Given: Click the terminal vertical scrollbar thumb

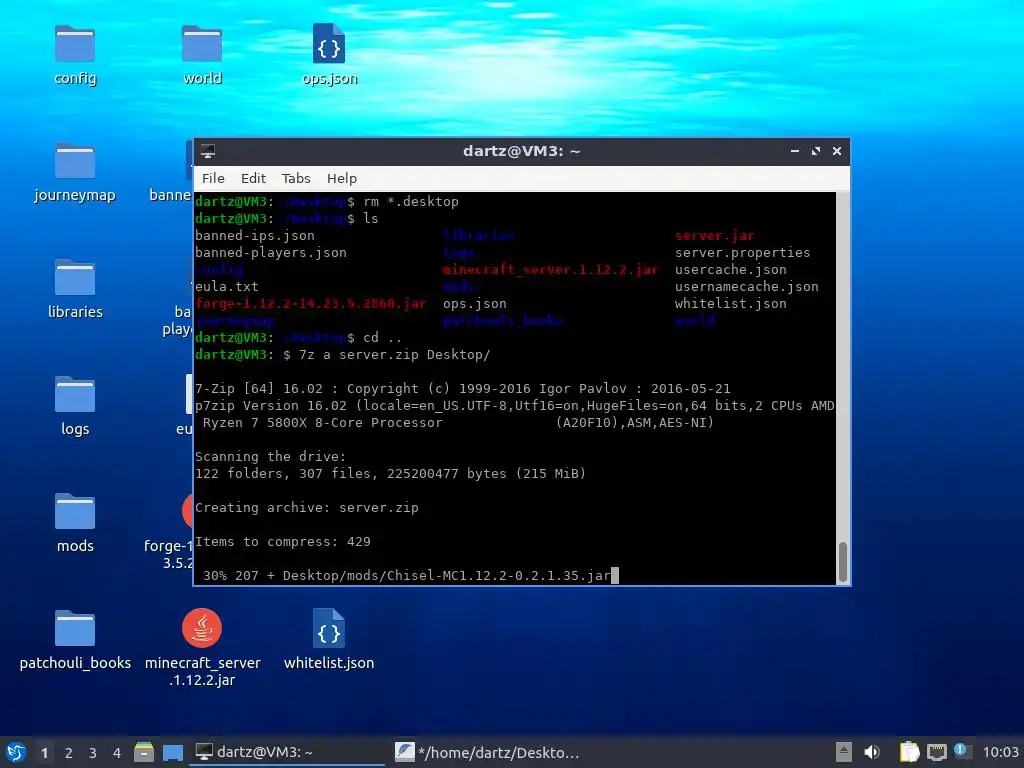Looking at the screenshot, I should [x=843, y=562].
